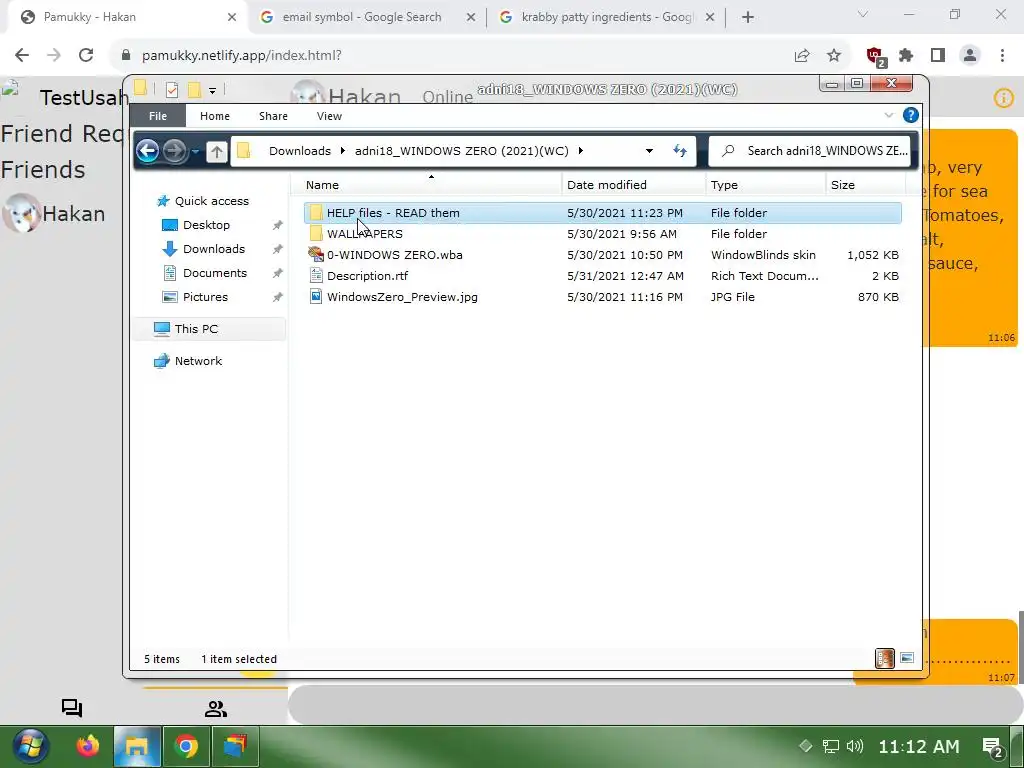Click the Chrome address bar URL
The height and width of the screenshot is (768, 1024).
(242, 56)
